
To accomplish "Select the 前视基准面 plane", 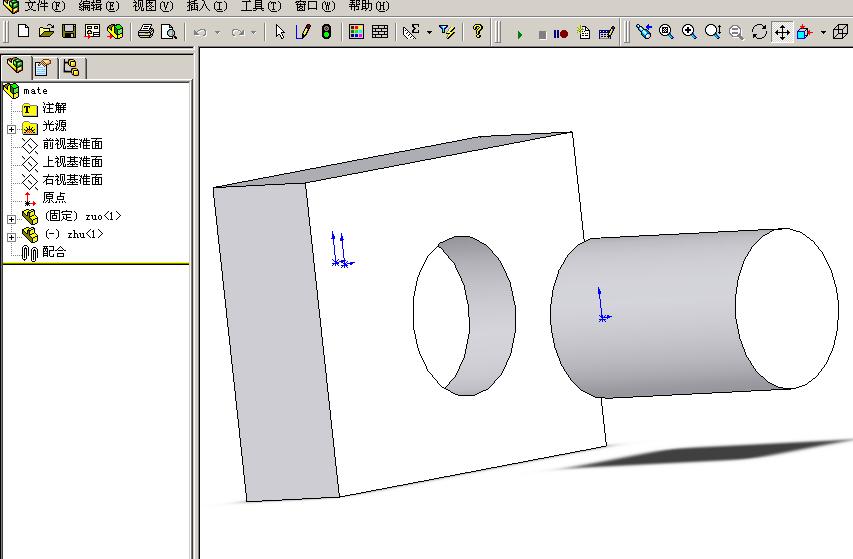I will click(x=72, y=144).
